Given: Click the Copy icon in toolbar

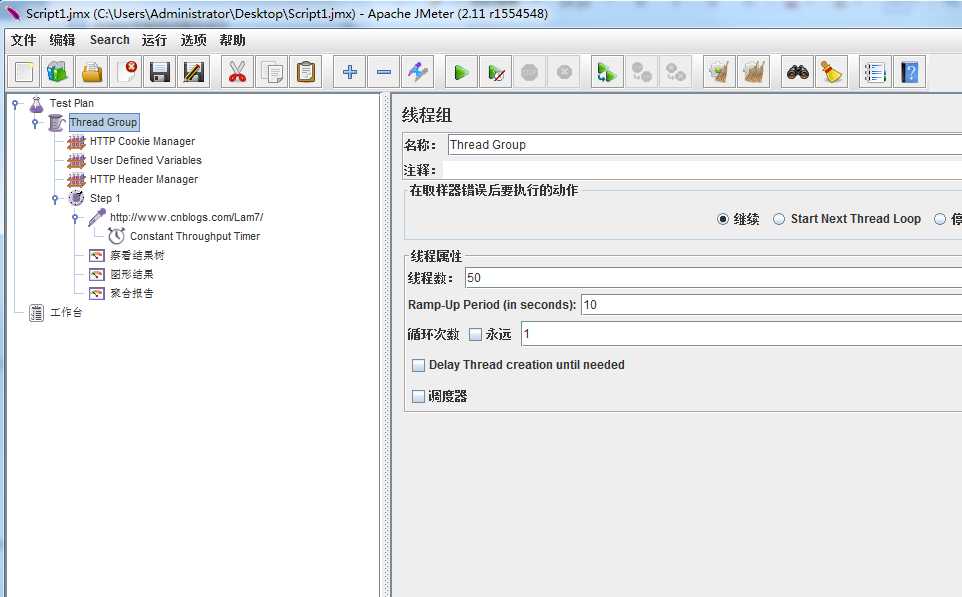Looking at the screenshot, I should tap(271, 72).
